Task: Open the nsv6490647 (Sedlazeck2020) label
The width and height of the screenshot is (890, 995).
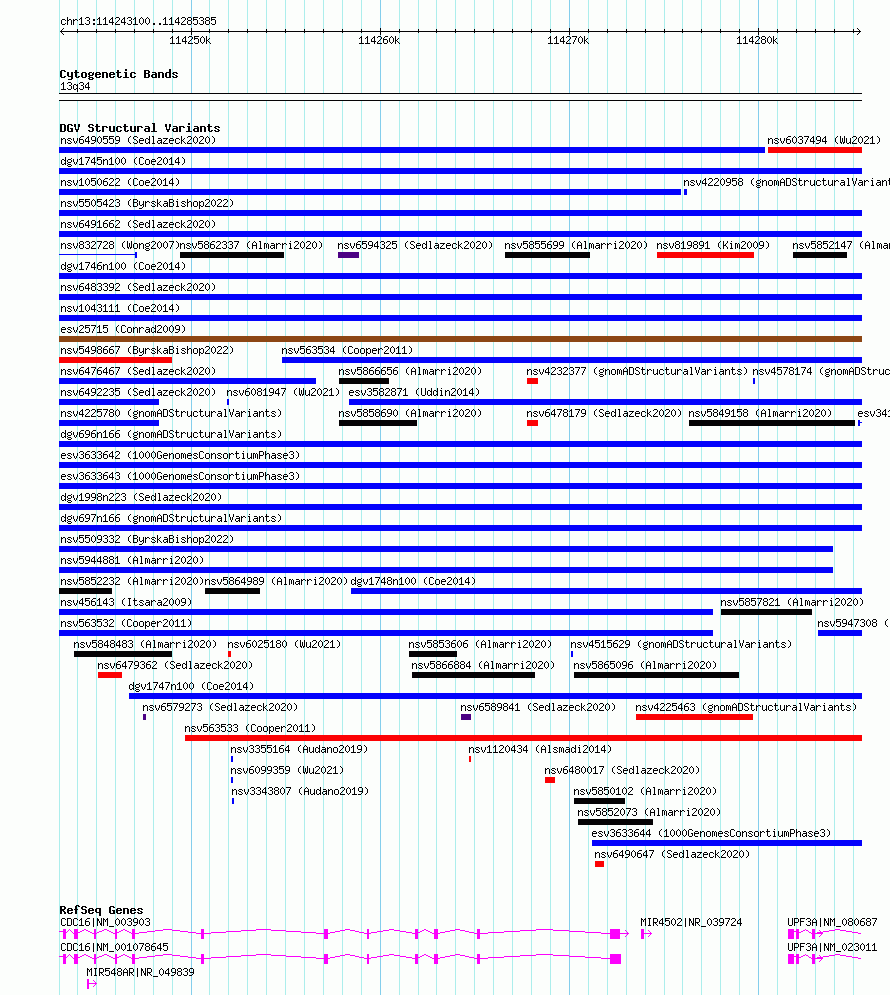Action: click(x=672, y=854)
